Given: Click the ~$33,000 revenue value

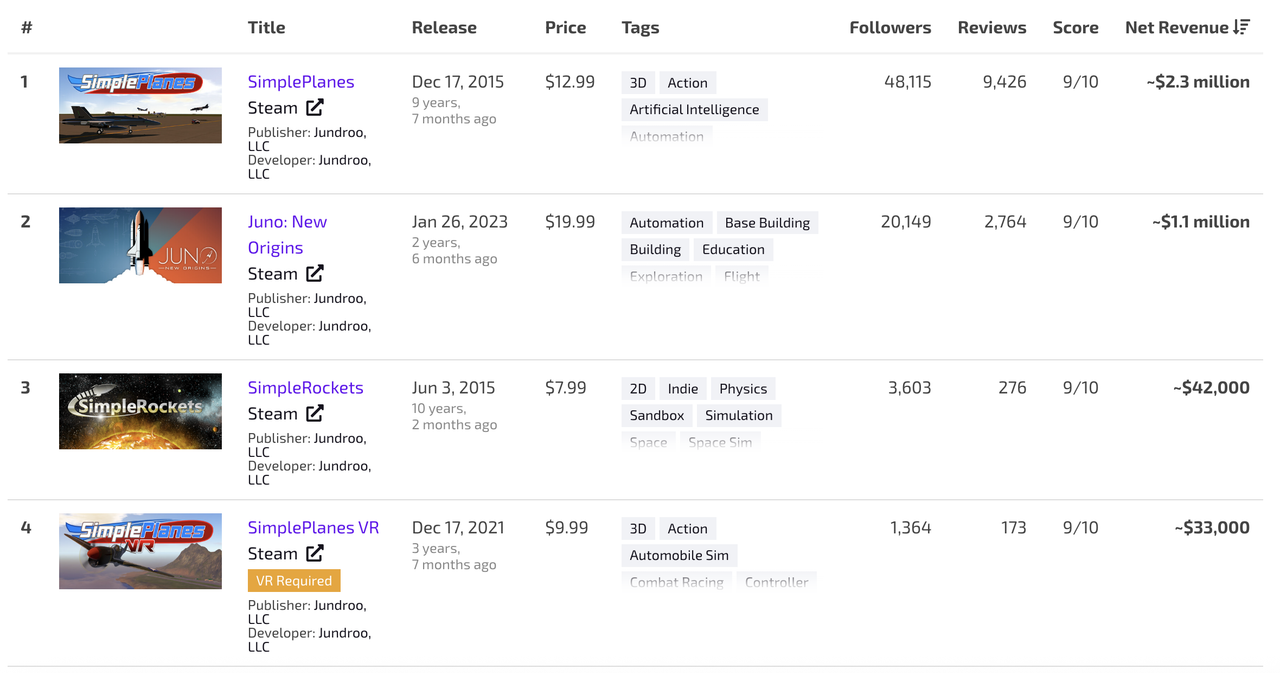Looking at the screenshot, I should 1212,528.
